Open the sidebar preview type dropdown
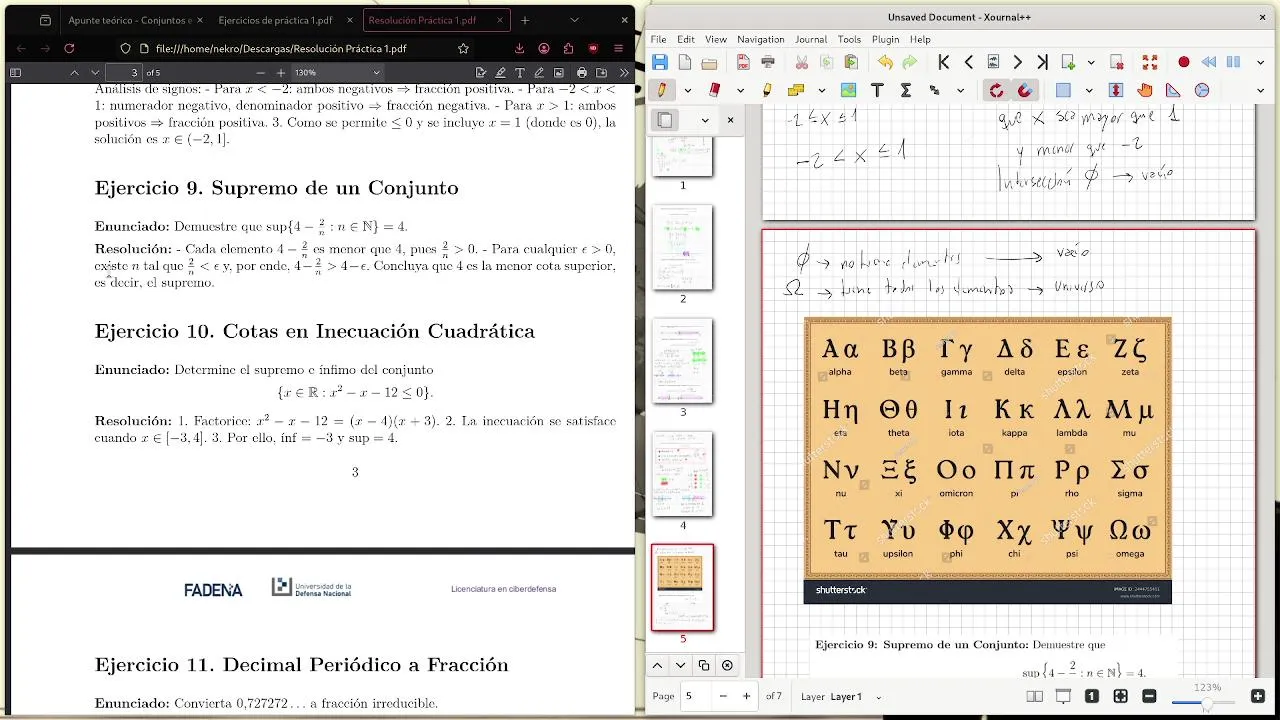 (x=704, y=120)
